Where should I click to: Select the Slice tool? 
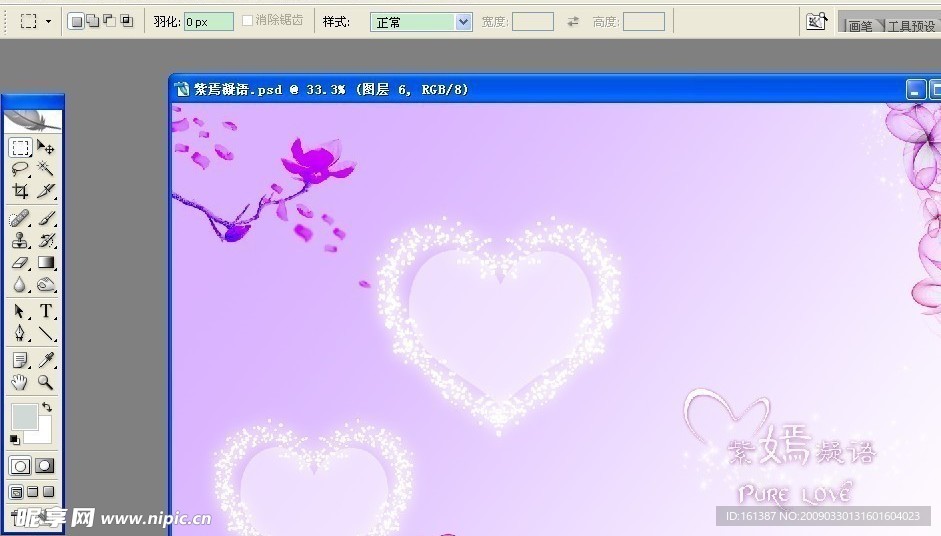[x=46, y=191]
